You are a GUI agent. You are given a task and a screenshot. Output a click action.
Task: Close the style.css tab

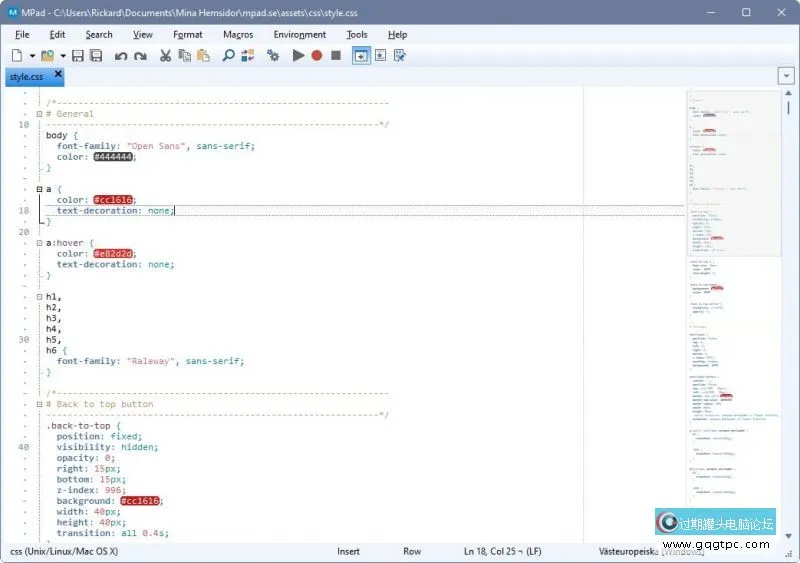(x=58, y=74)
